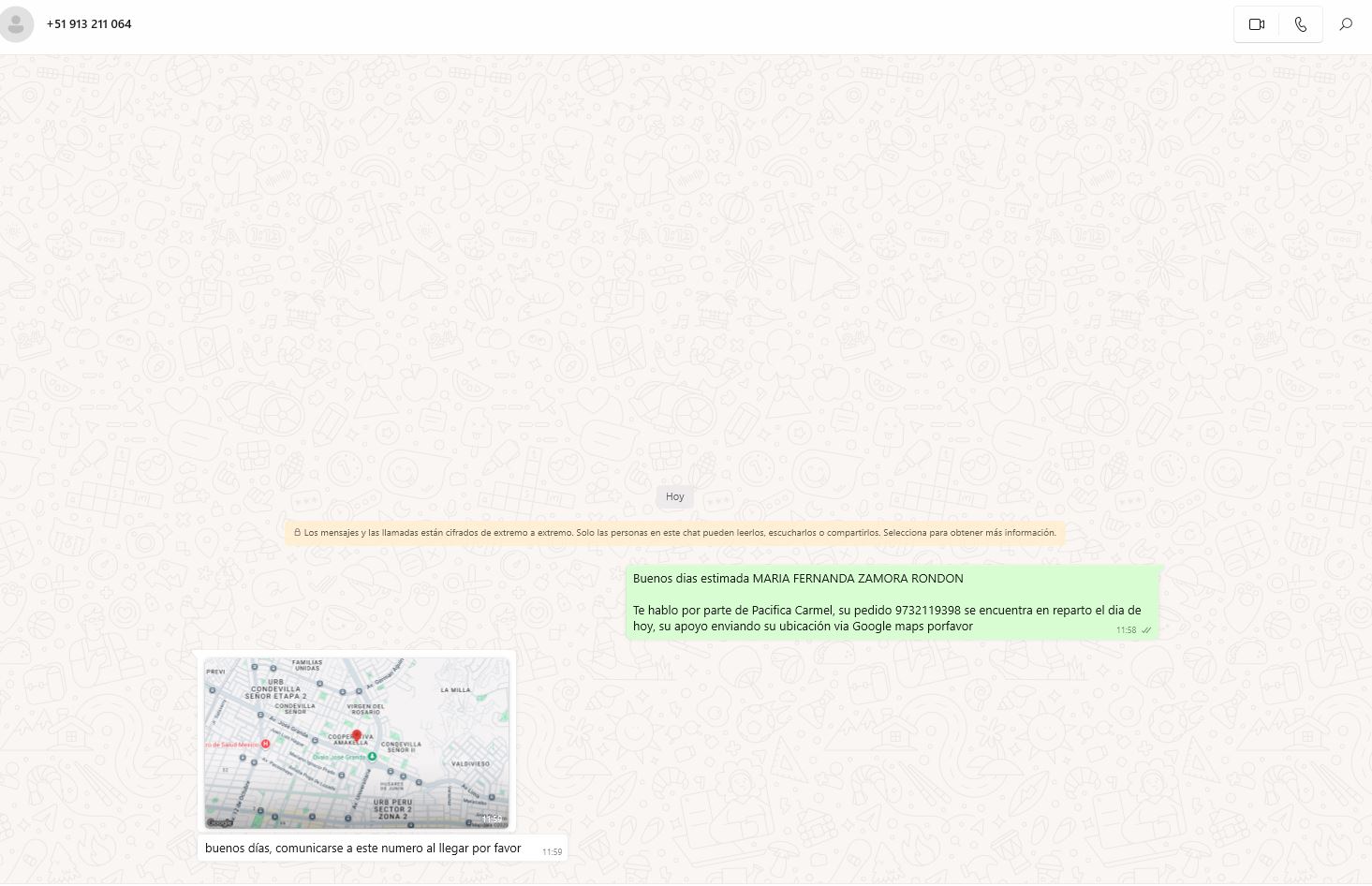This screenshot has width=1372, height=886.
Task: Click the Google logo on the map
Action: click(219, 822)
